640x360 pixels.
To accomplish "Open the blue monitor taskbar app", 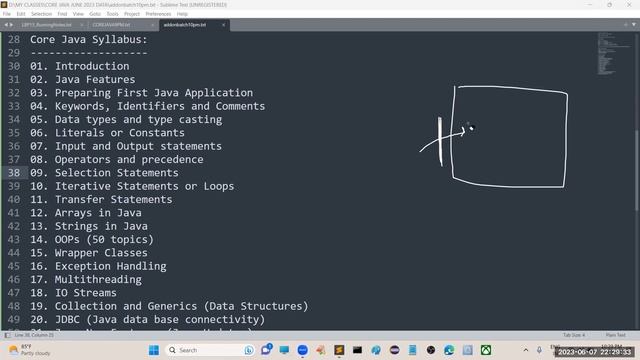I will click(284, 350).
